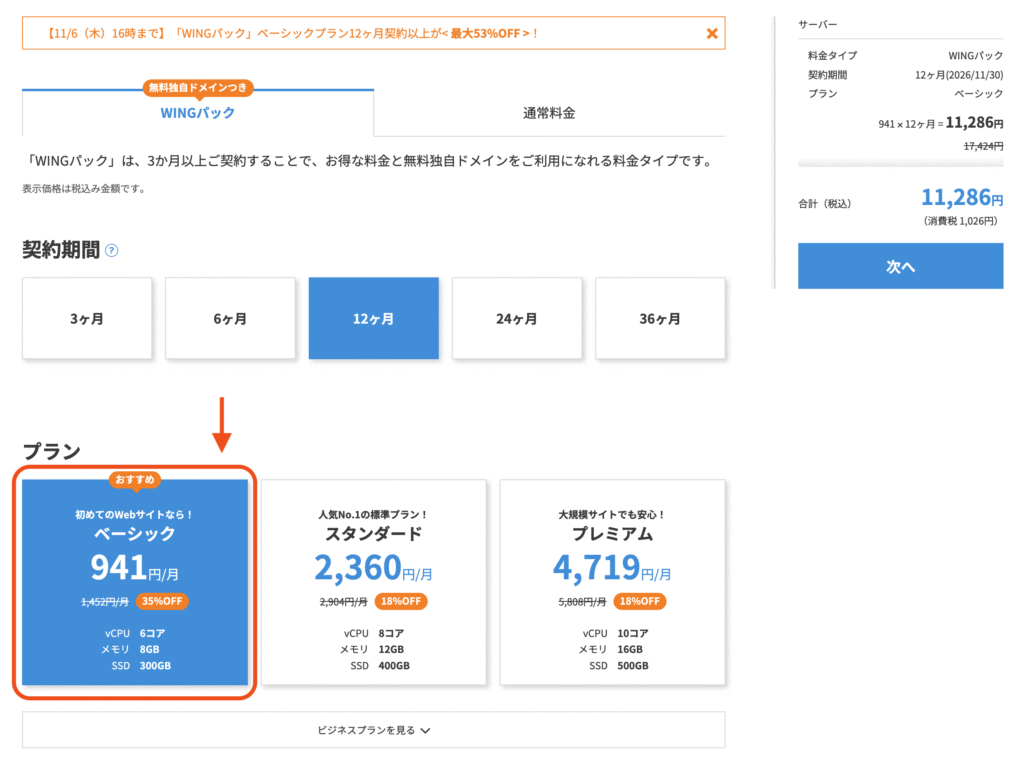Select the 36ヶ月 contract period
Image resolution: width=1024 pixels, height=772 pixels.
[660, 317]
